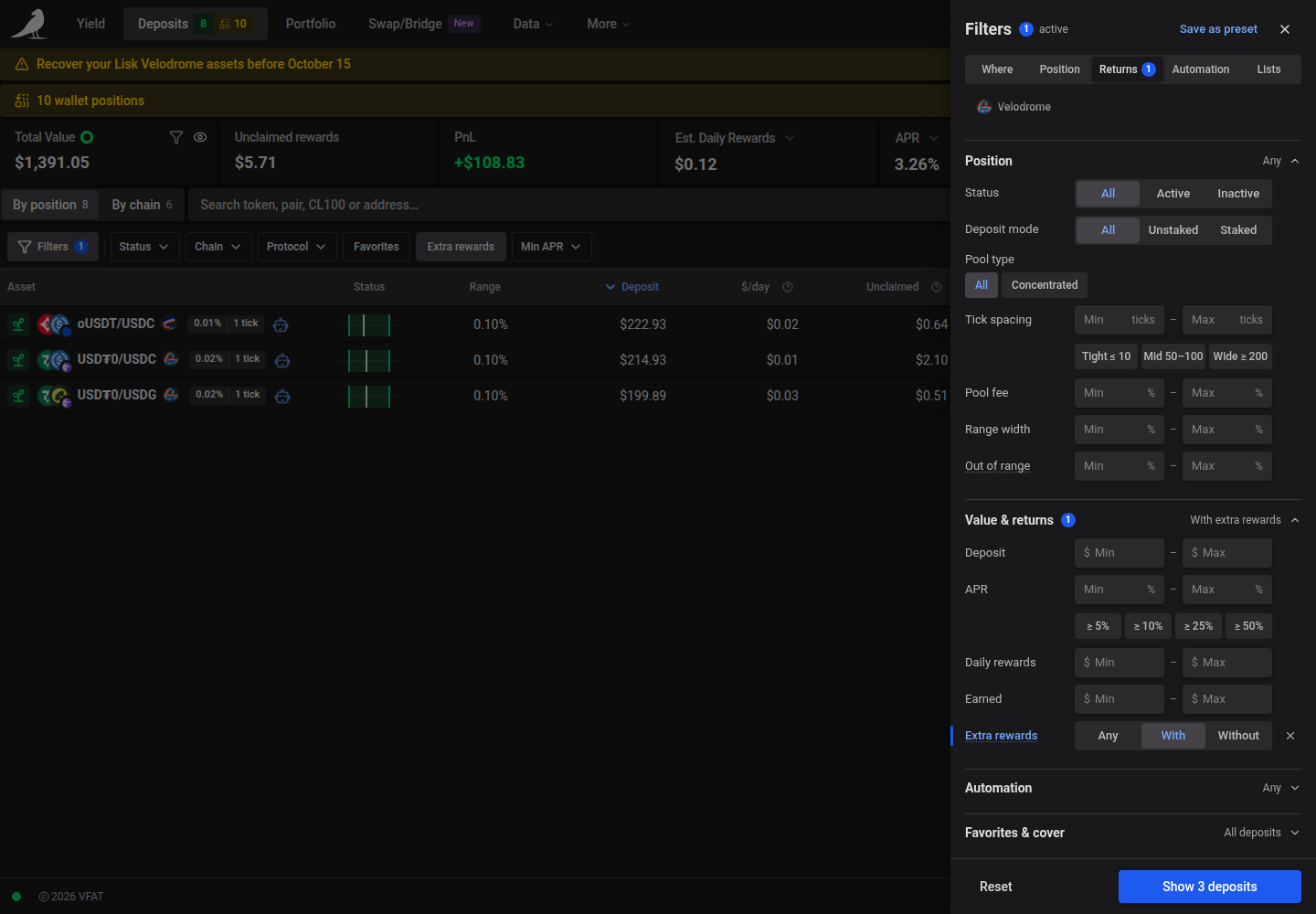Click the USD₮0/USDG token pair icons
The image size is (1316, 914).
point(54,396)
